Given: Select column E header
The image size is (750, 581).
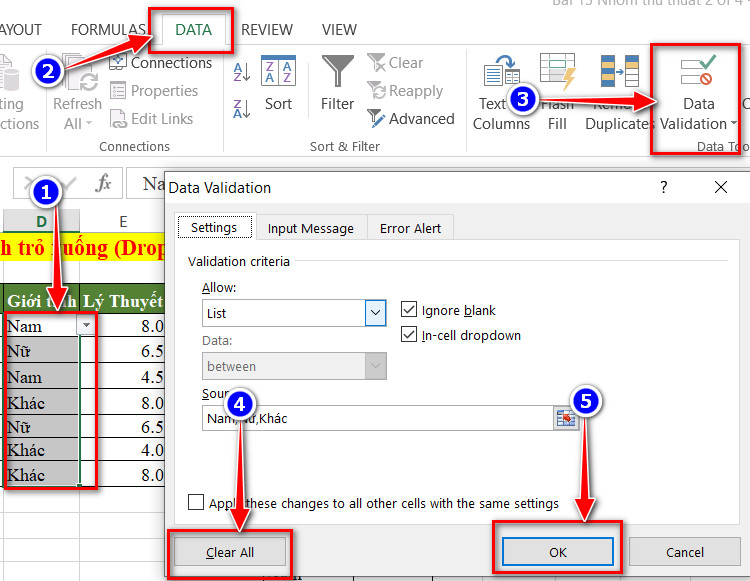Looking at the screenshot, I should (123, 221).
